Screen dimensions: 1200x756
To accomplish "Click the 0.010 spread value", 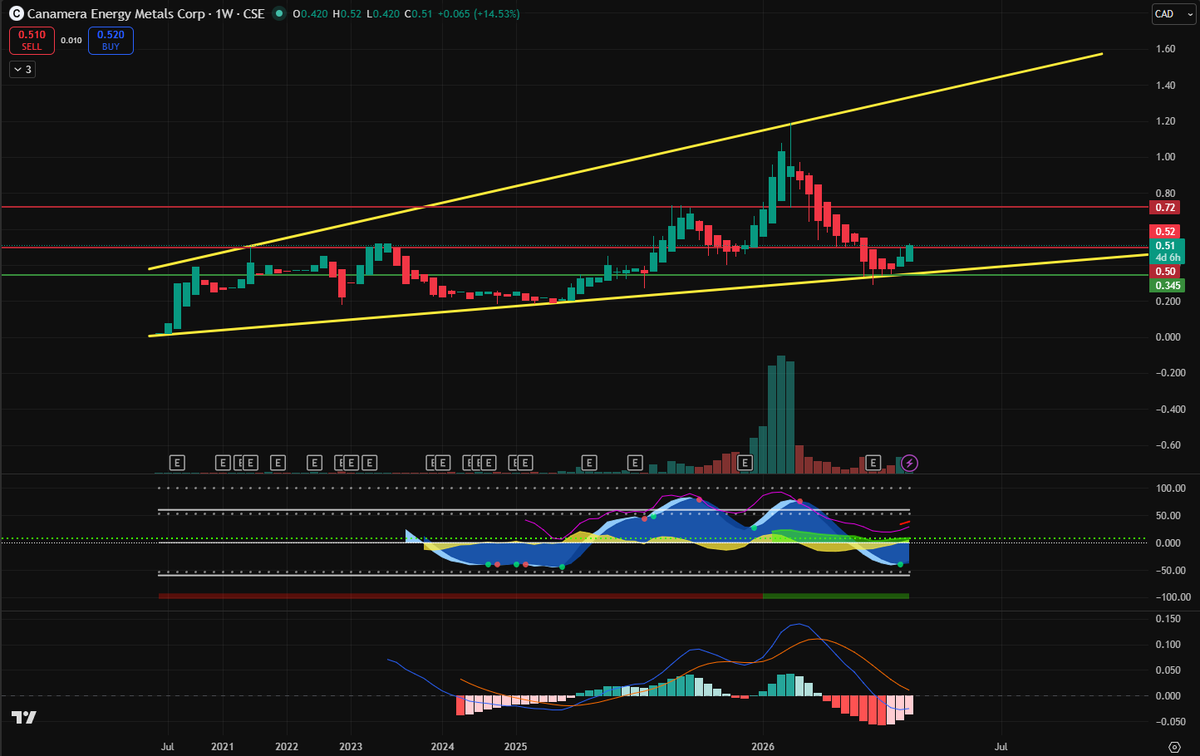I will pos(71,40).
